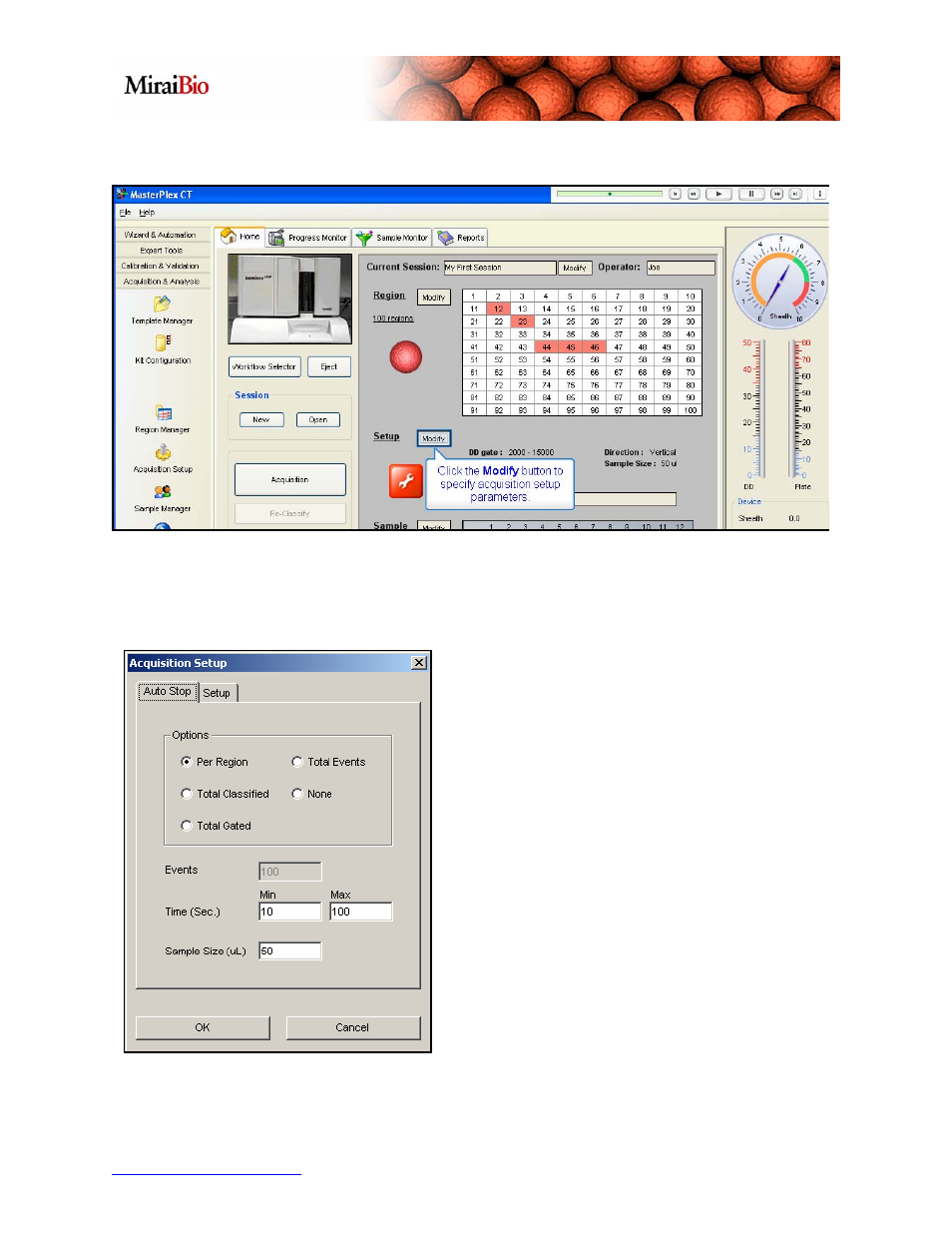Screen dimensions: 952x1233
Task: Click the playback progress bar
Action: click(610, 194)
